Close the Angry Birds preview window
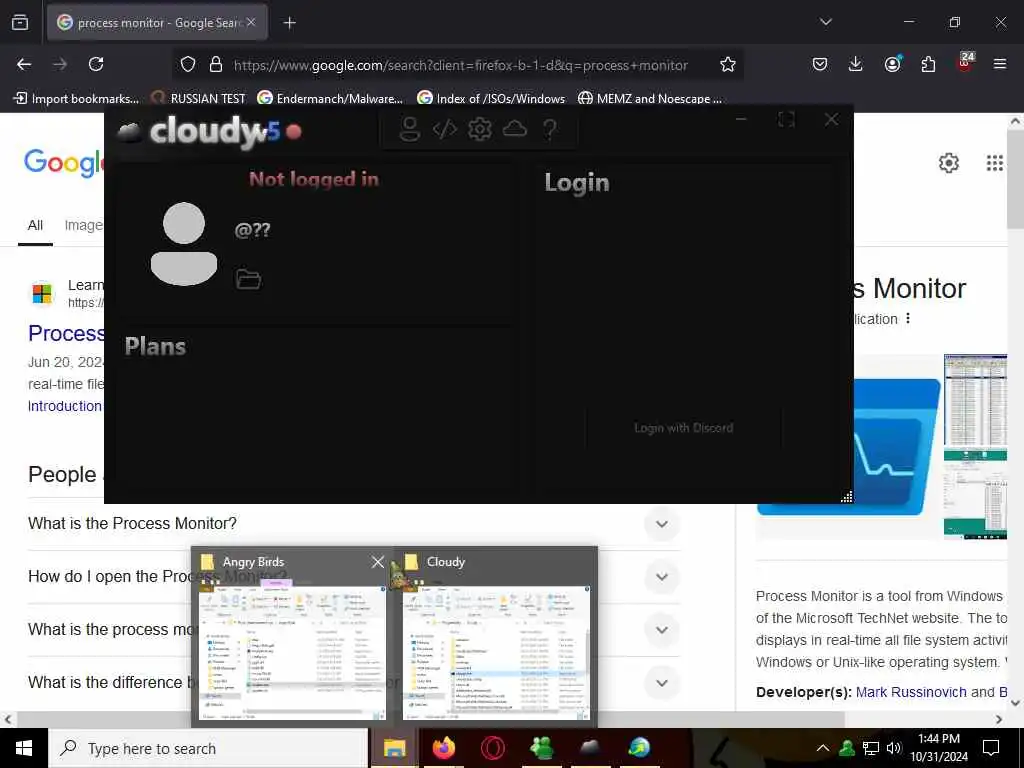Screen dimensions: 1024x768 coord(377,562)
